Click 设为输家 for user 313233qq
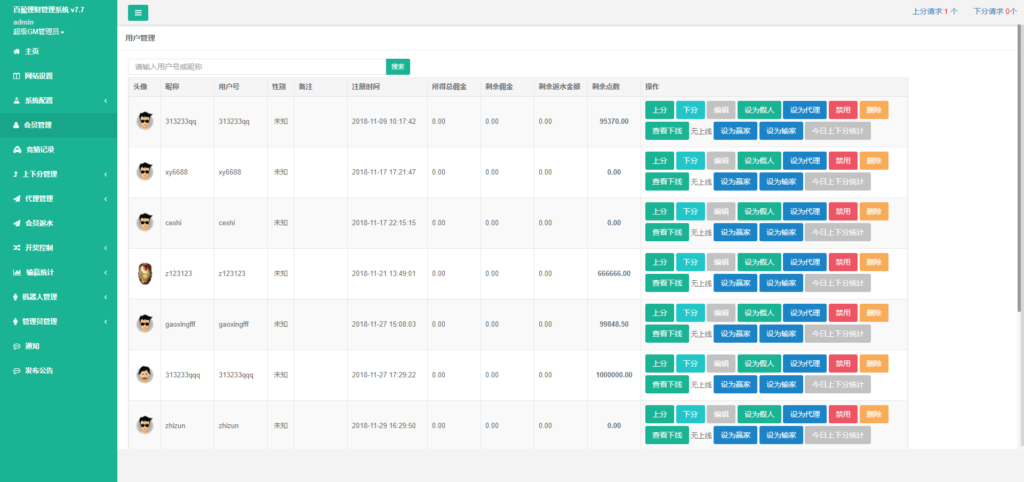 click(x=781, y=131)
